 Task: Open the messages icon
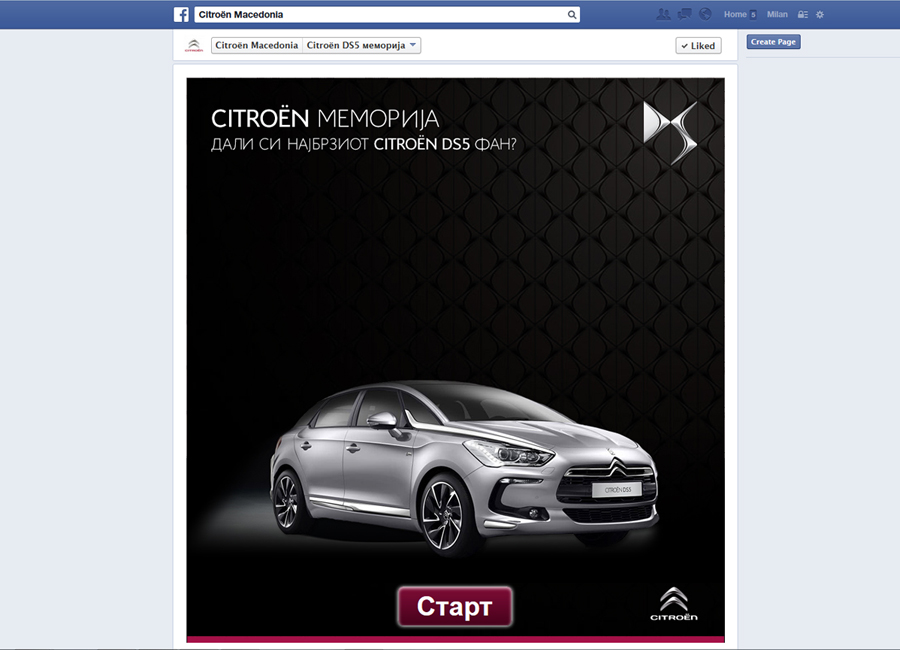coord(684,13)
